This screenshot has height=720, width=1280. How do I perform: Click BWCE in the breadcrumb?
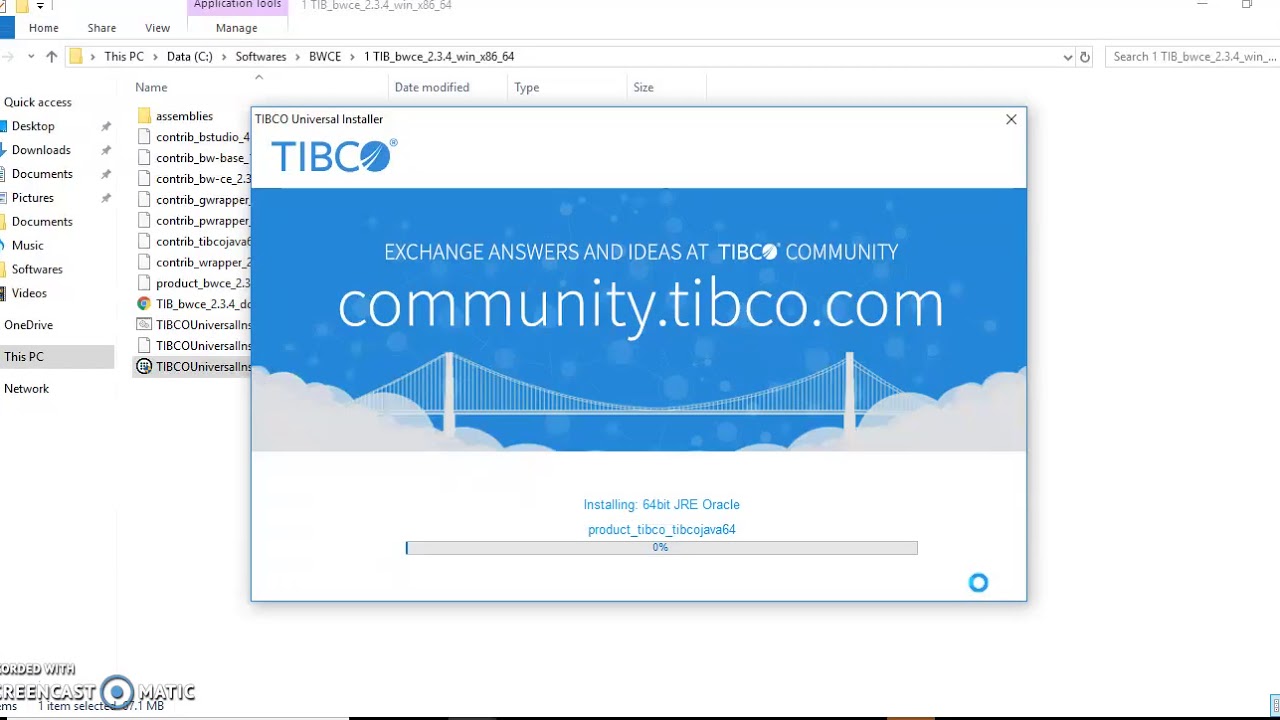pyautogui.click(x=325, y=57)
